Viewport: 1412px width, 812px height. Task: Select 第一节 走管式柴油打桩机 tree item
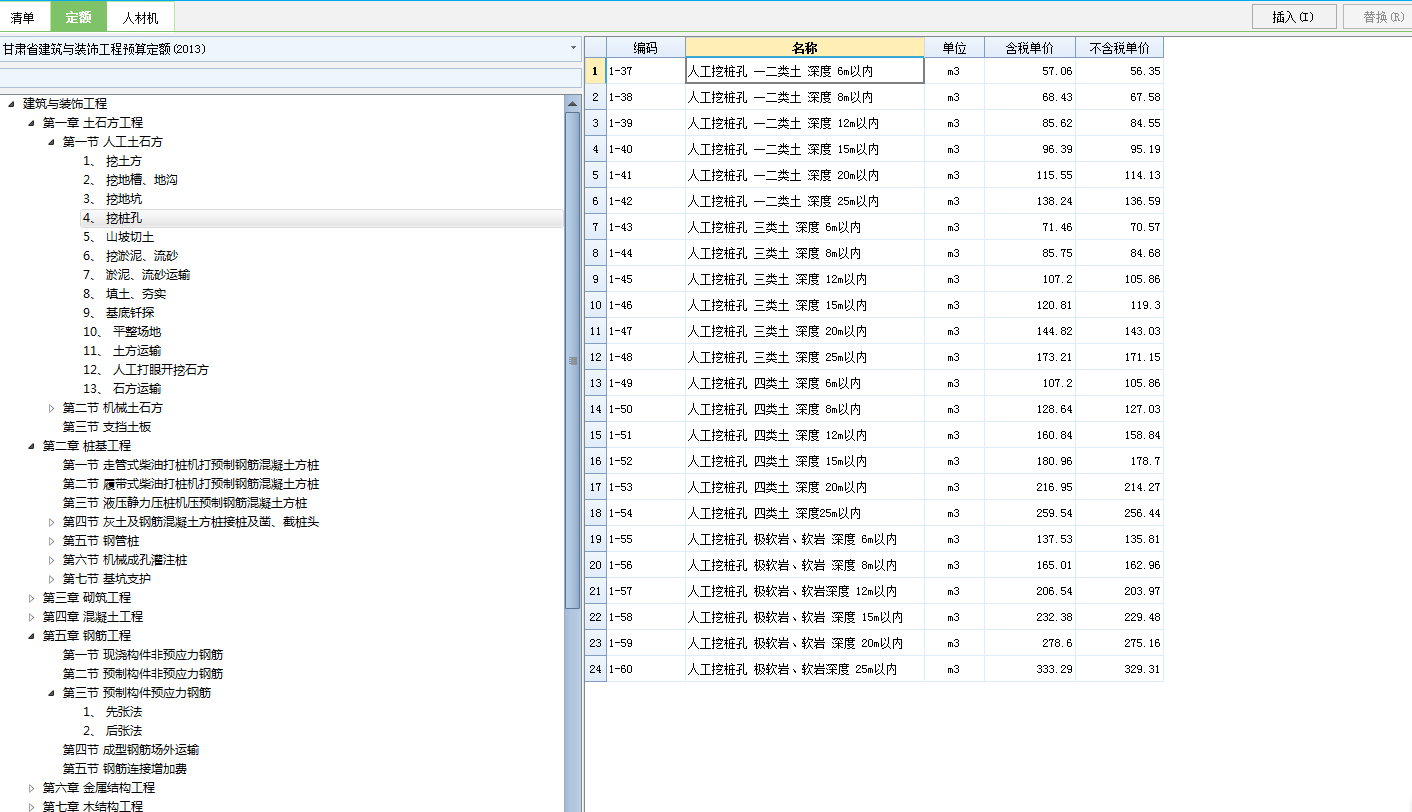(191, 465)
